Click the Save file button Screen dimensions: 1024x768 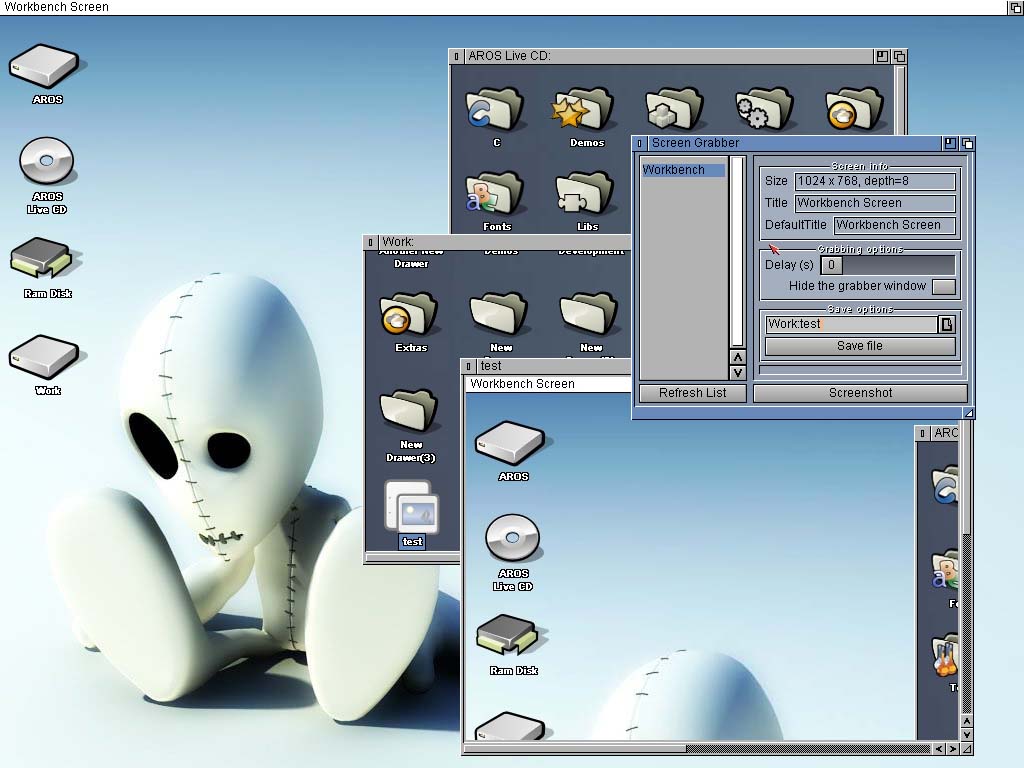click(x=860, y=346)
